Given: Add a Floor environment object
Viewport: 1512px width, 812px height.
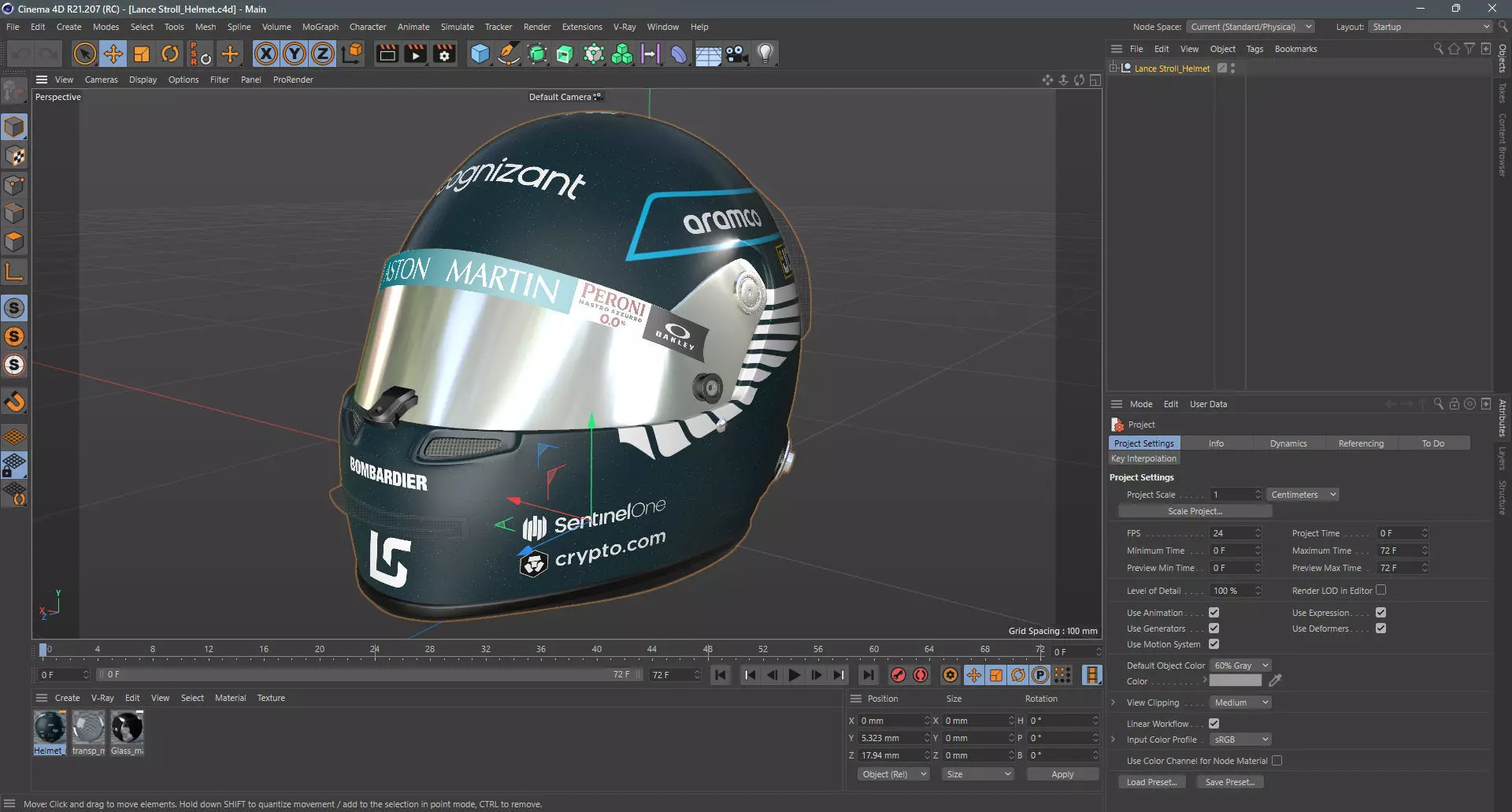Looking at the screenshot, I should (x=708, y=54).
